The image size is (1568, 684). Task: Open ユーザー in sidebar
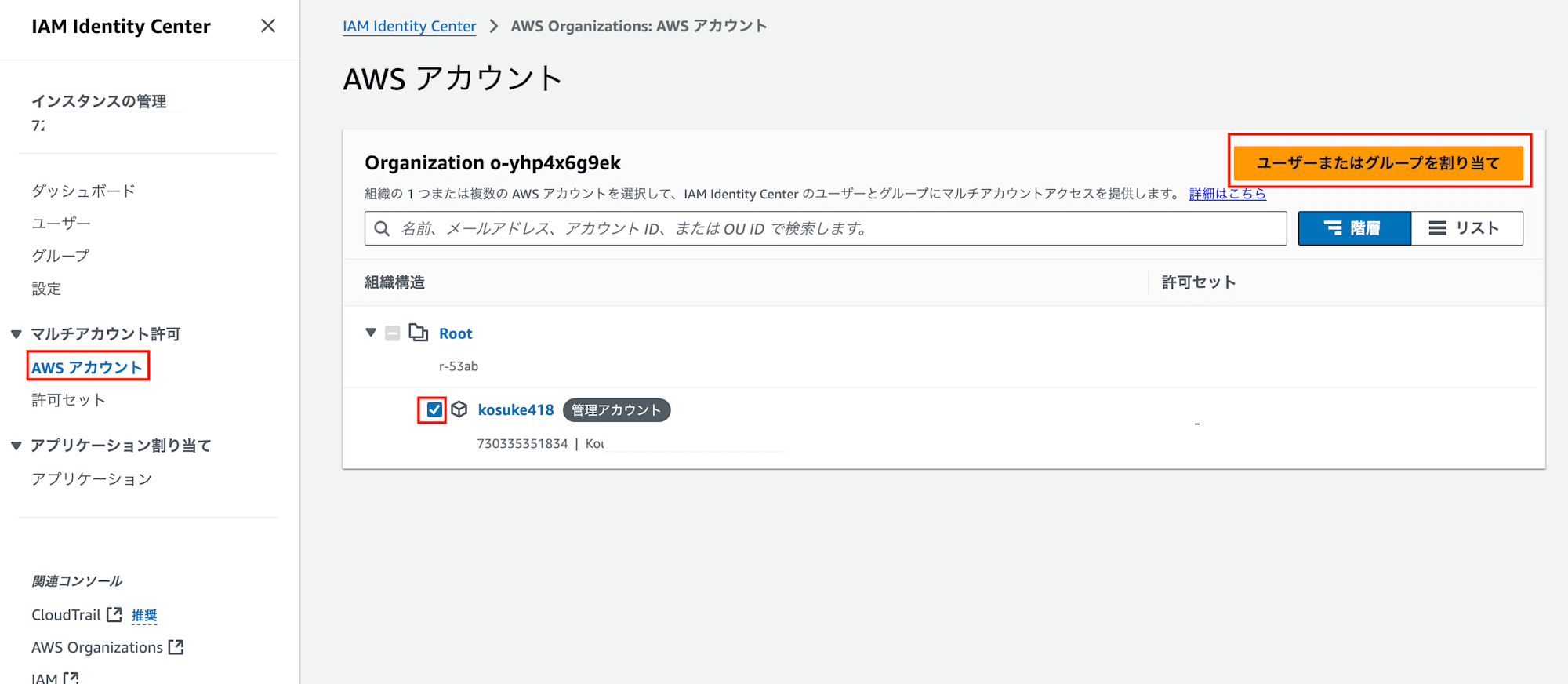pyautogui.click(x=61, y=224)
